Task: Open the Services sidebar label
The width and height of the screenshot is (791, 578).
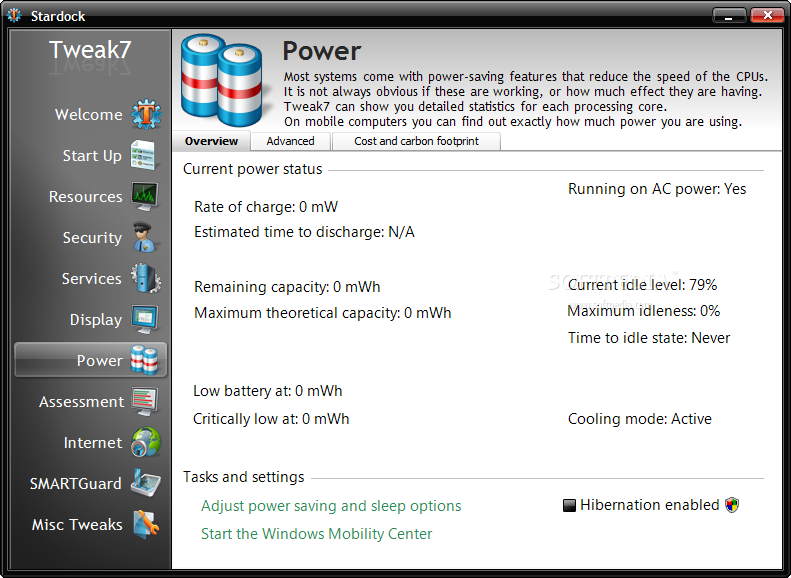Action: (92, 278)
